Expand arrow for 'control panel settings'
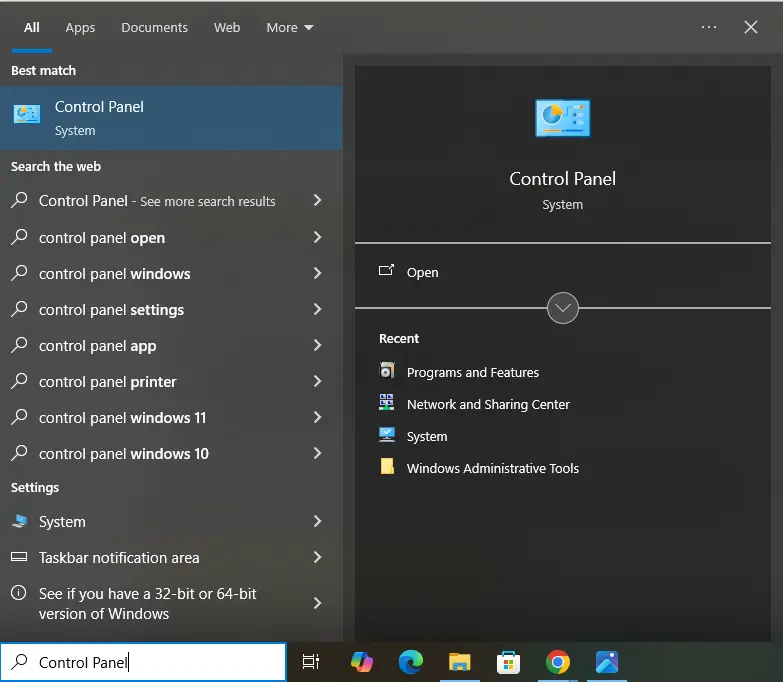 point(317,309)
